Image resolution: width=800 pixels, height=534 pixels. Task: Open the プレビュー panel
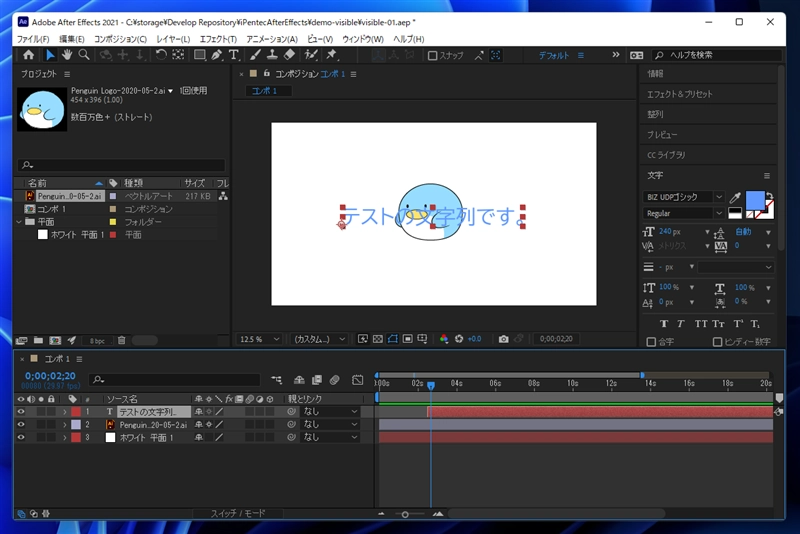click(662, 135)
